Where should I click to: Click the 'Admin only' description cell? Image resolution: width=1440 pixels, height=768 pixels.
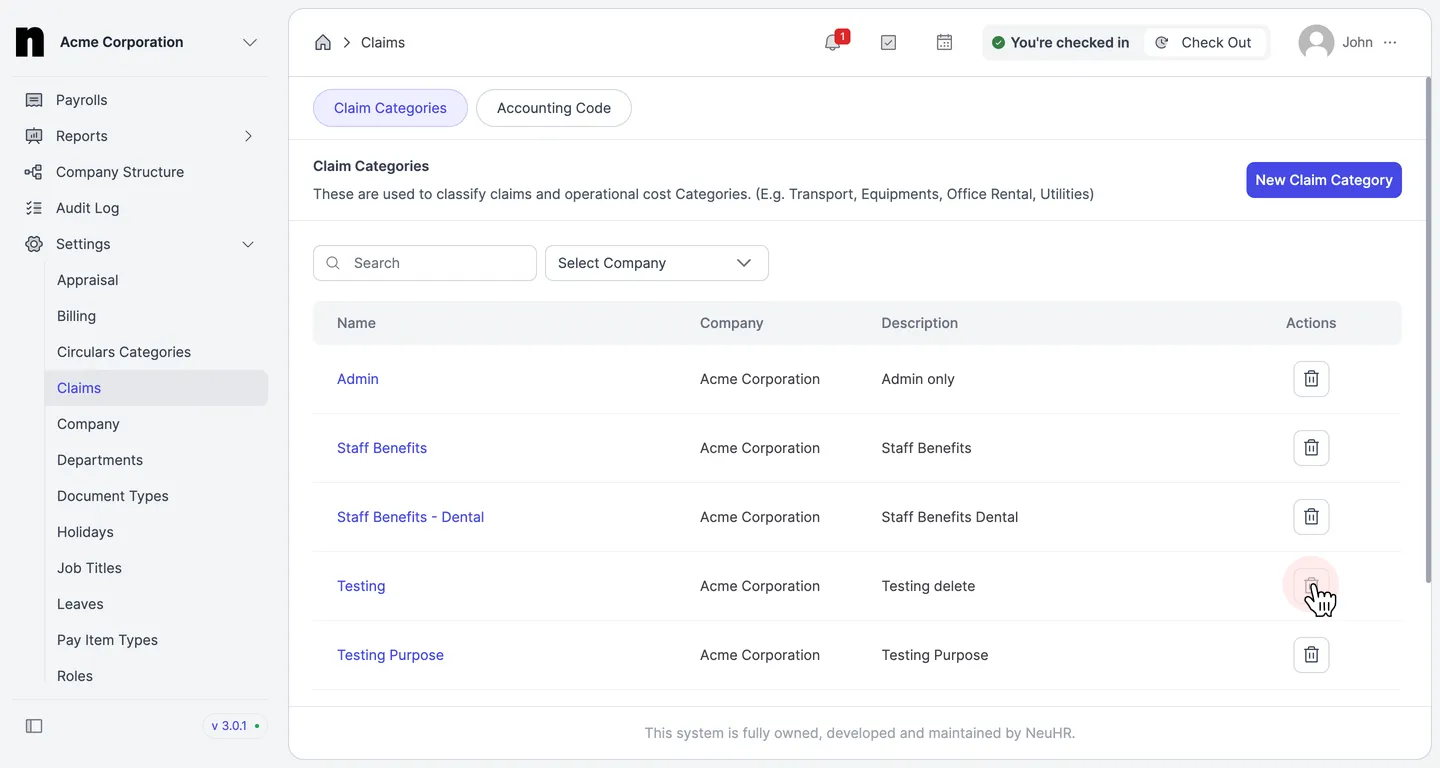[918, 379]
